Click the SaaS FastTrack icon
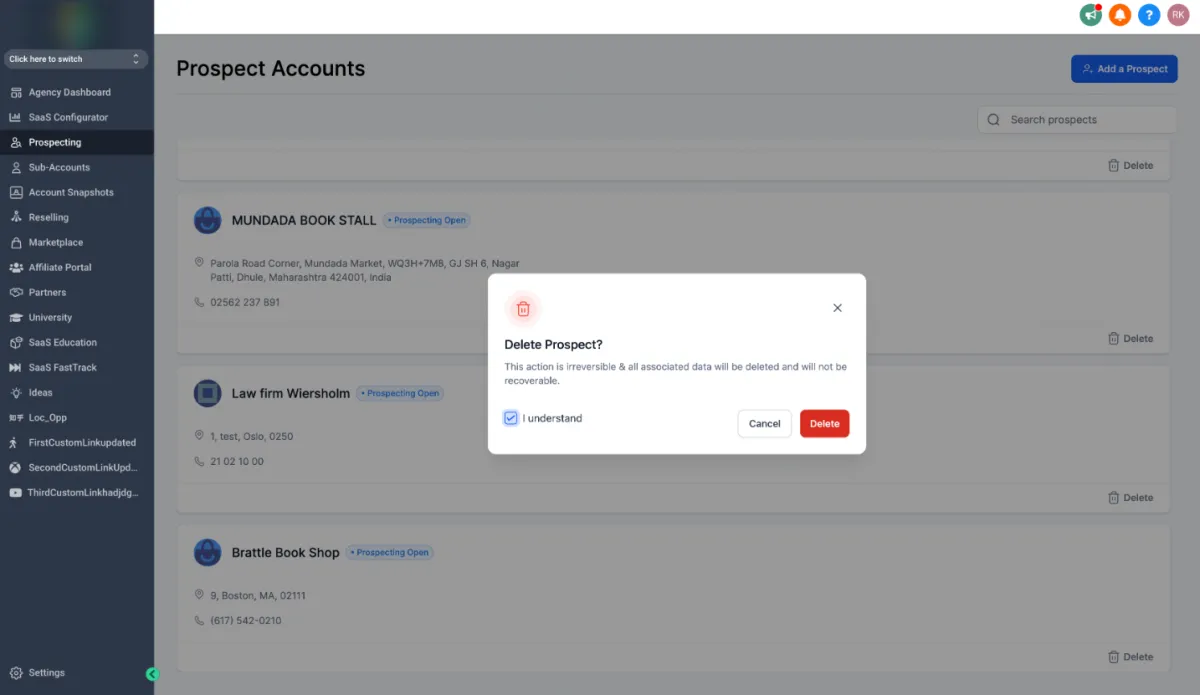This screenshot has height=695, width=1200. point(16,367)
